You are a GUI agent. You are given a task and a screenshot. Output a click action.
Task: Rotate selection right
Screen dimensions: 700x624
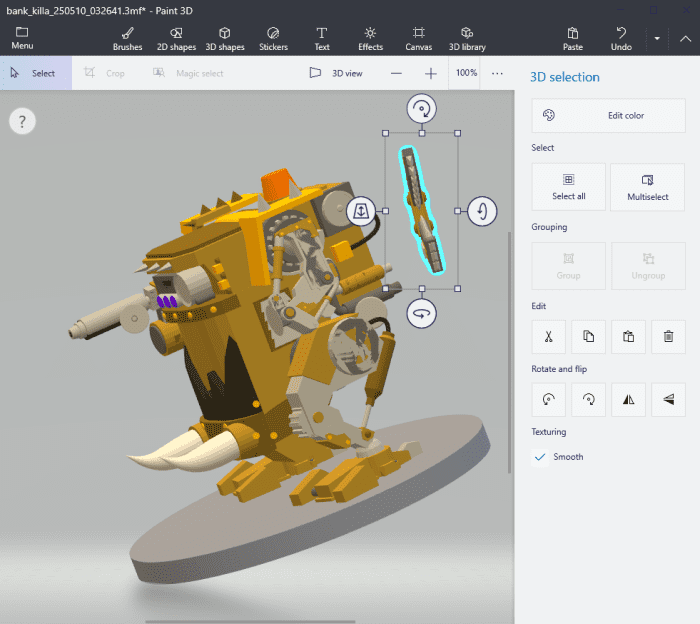click(588, 399)
